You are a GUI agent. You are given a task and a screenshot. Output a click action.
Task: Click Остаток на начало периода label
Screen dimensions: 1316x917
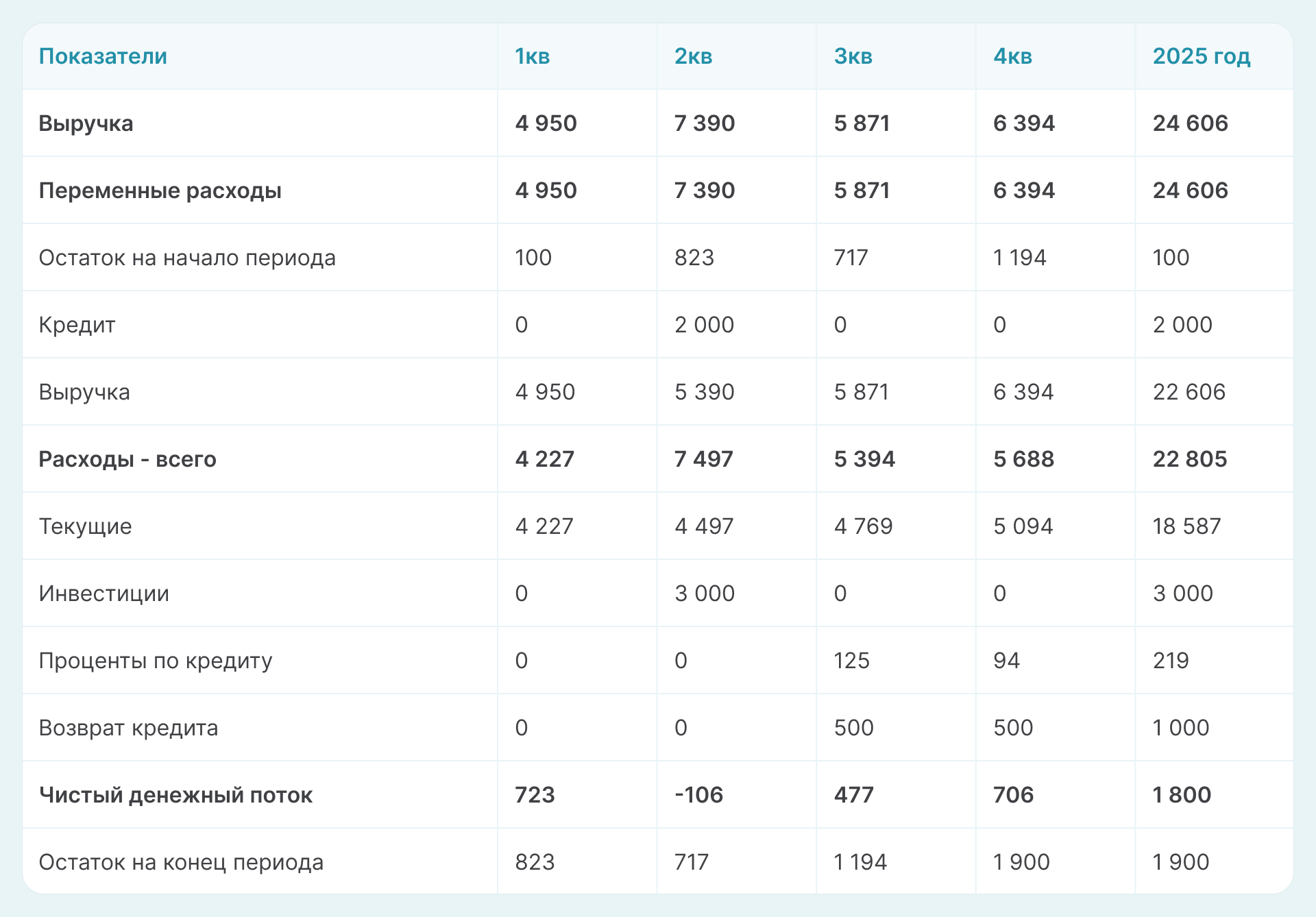187,258
